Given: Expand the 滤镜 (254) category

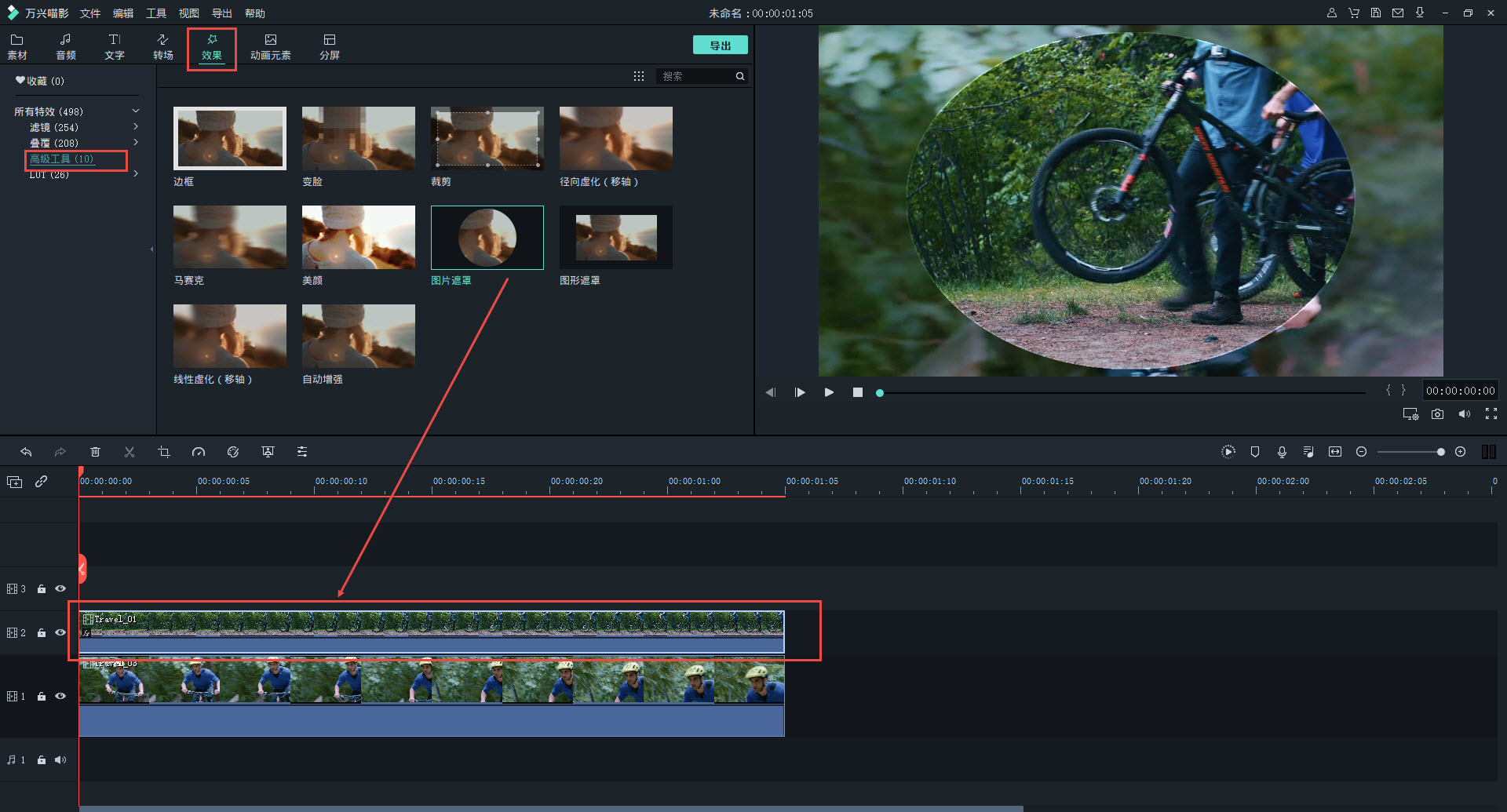Looking at the screenshot, I should coord(136,127).
